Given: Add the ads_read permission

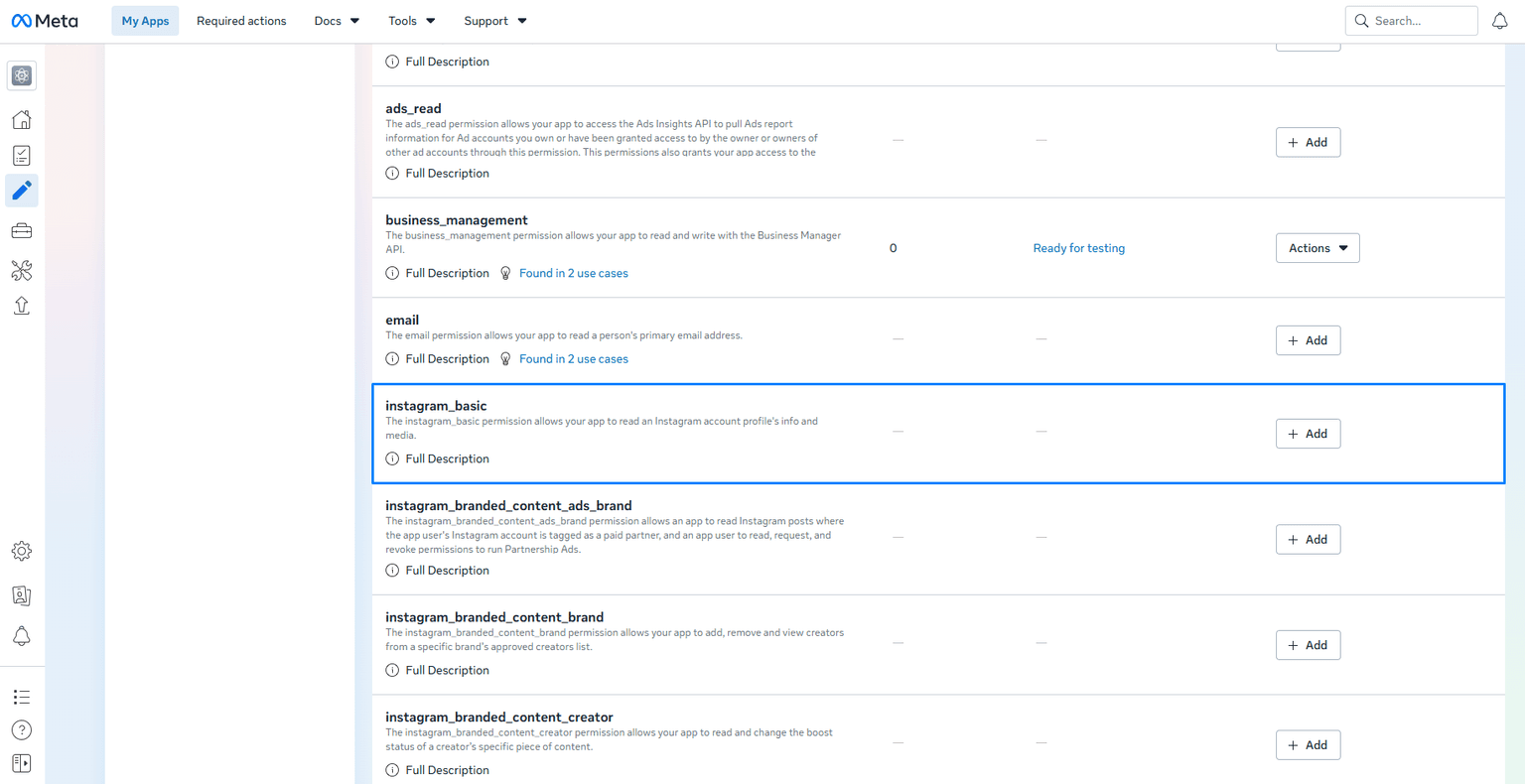Looking at the screenshot, I should click(1308, 142).
